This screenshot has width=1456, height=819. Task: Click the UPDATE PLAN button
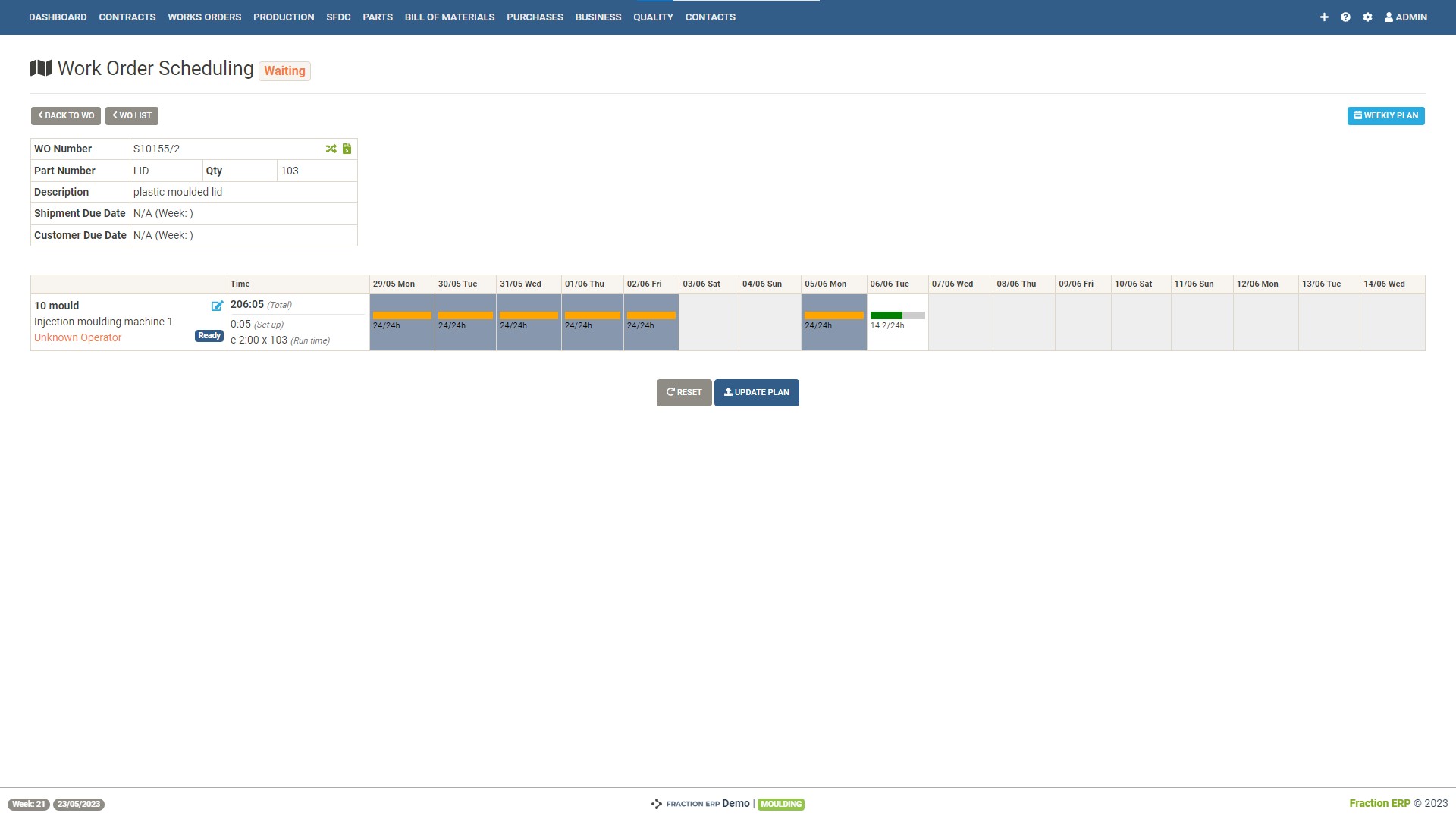coord(756,392)
